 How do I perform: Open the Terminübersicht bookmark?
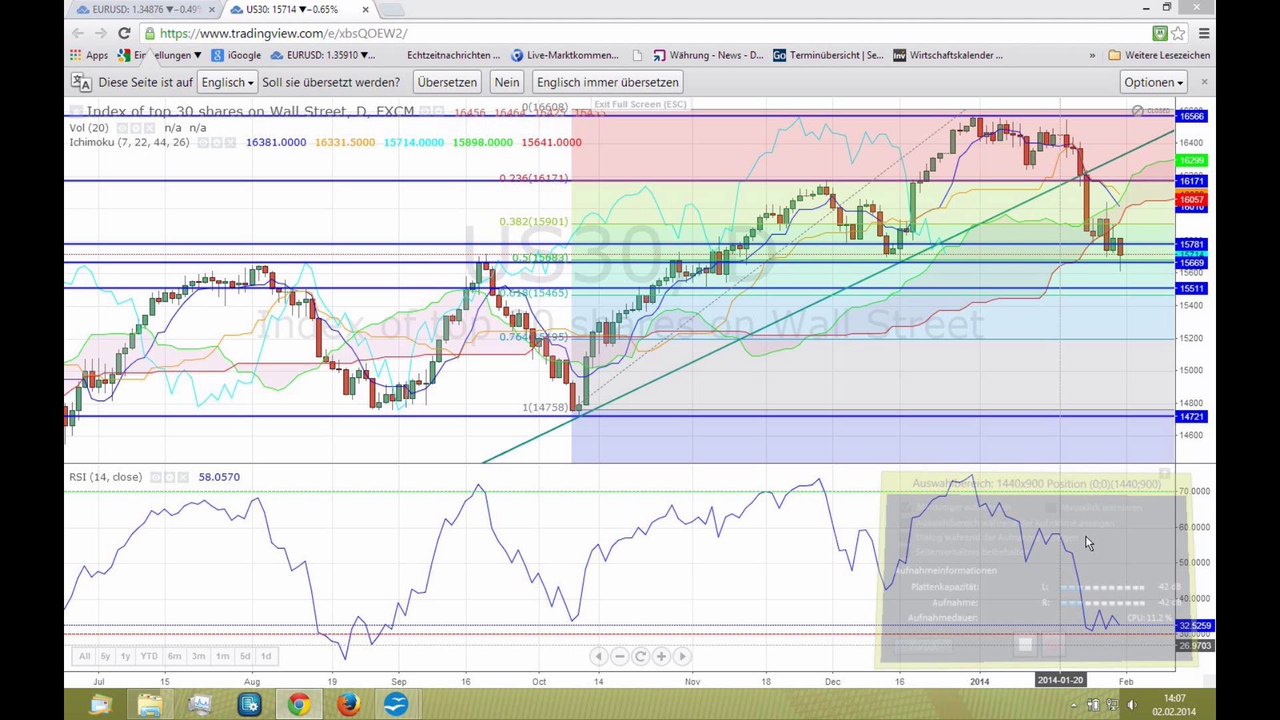[x=828, y=55]
